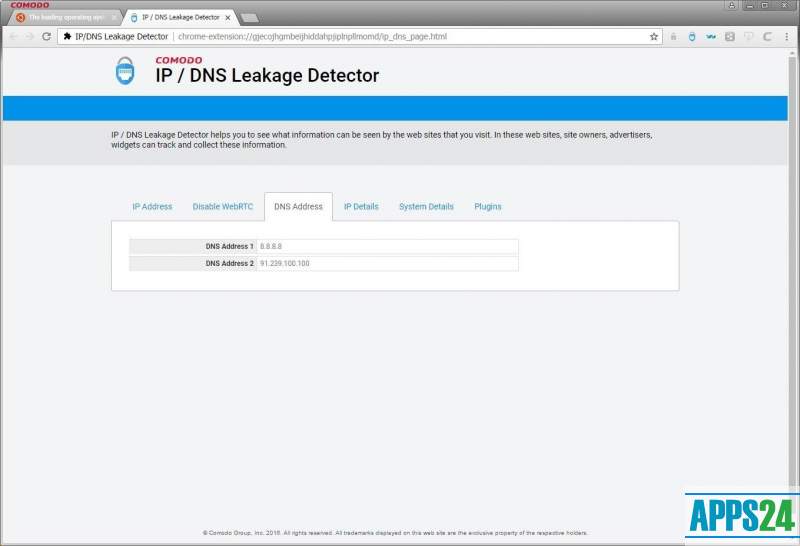
Task: Open a new browser tab
Action: [x=249, y=18]
